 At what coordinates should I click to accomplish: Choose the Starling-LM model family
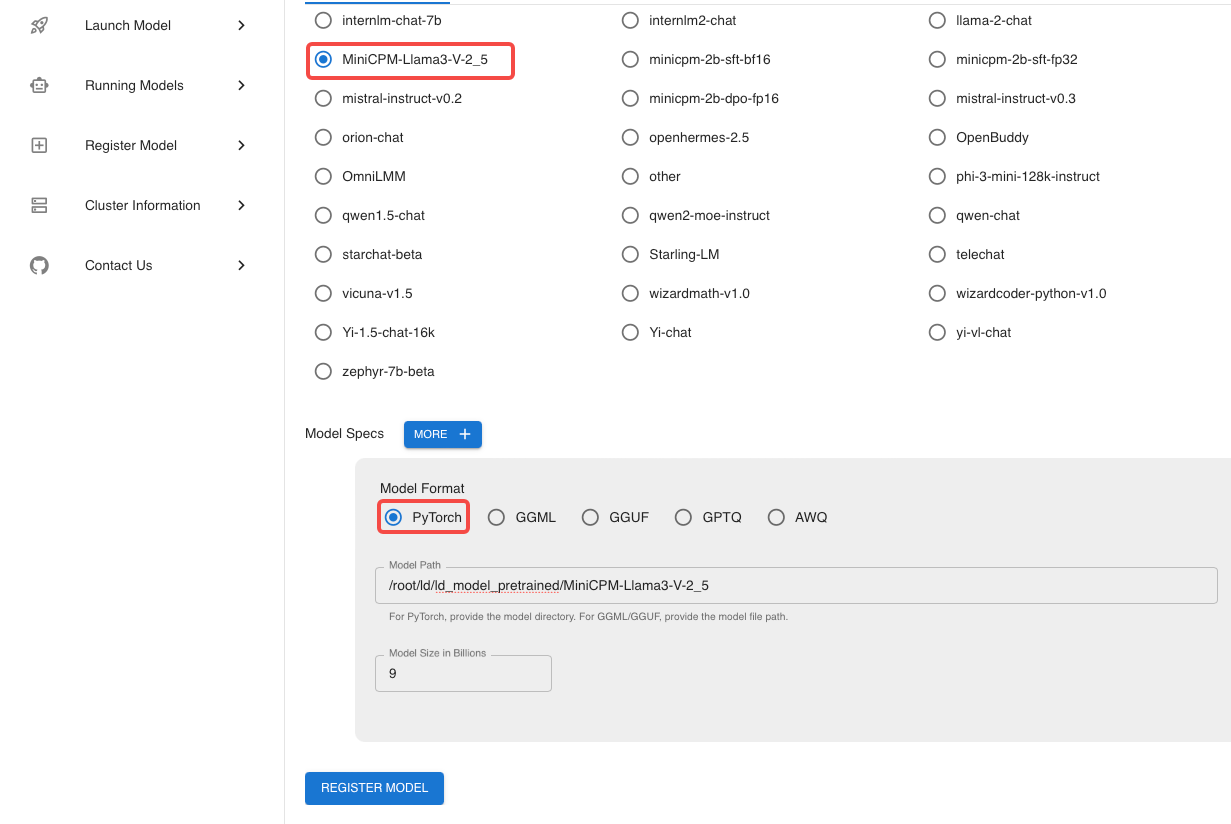pos(630,254)
